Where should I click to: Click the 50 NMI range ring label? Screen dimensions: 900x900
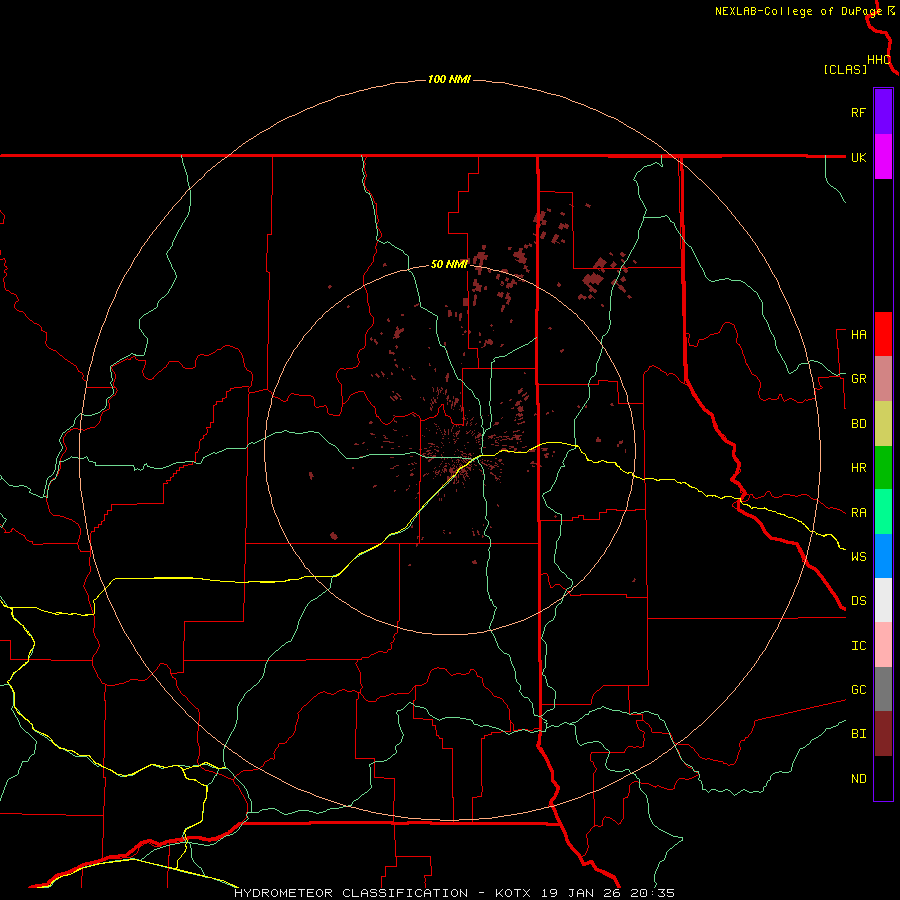click(x=449, y=264)
